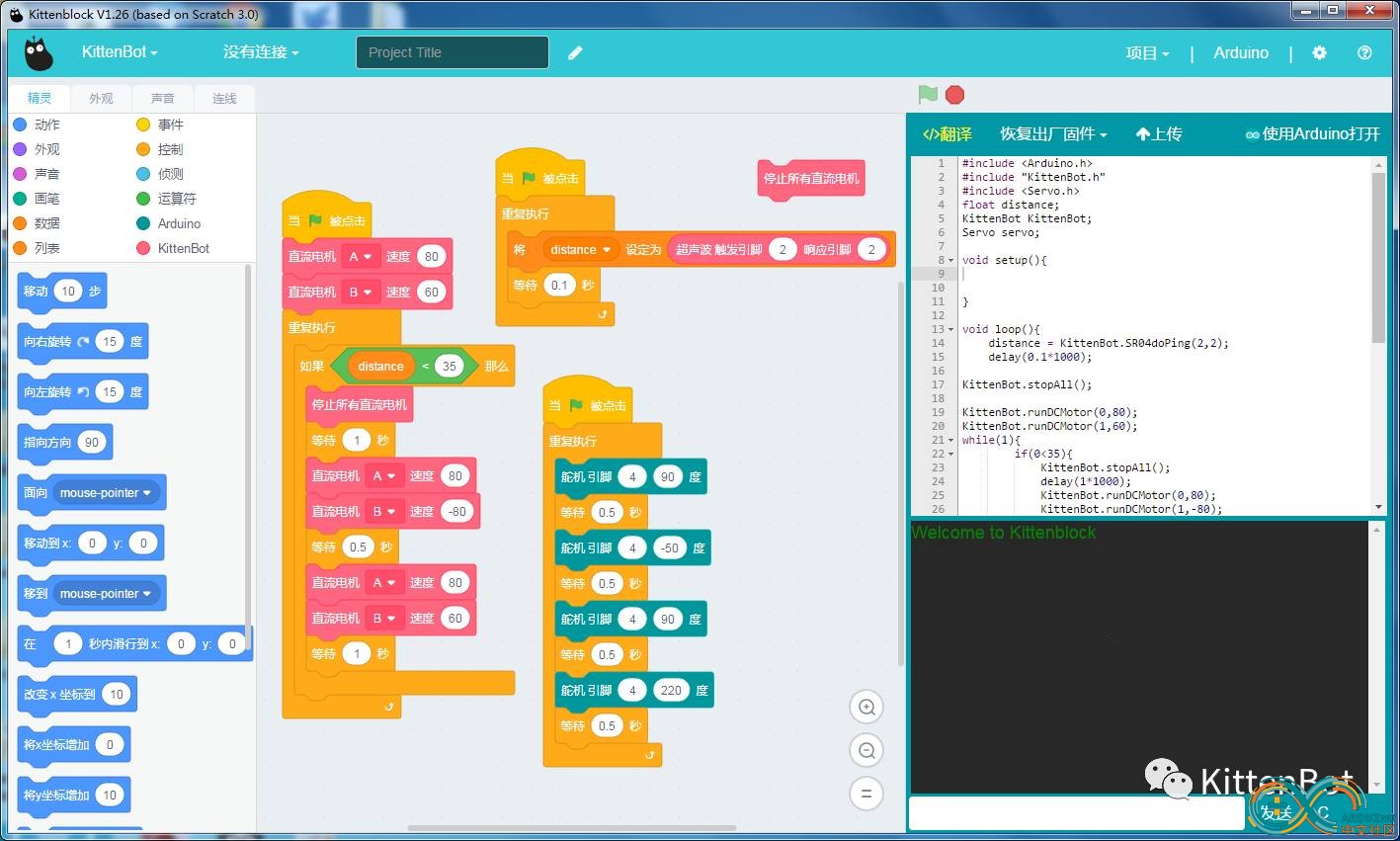Select the 声音 category in the block palette
Image resolution: width=1400 pixels, height=841 pixels.
(x=37, y=174)
